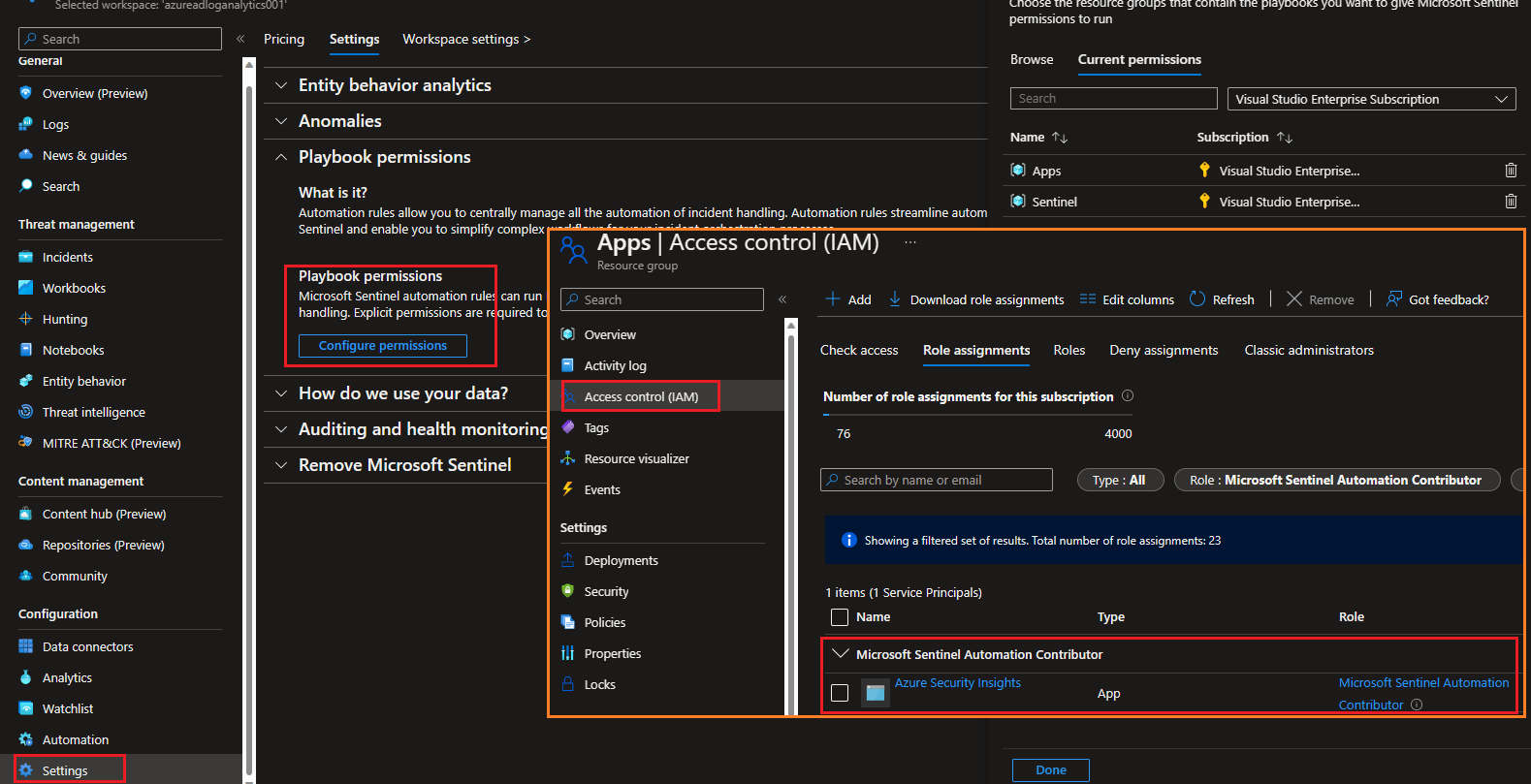This screenshot has width=1531, height=784.
Task: Click Got feedback? link
Action: click(1437, 299)
